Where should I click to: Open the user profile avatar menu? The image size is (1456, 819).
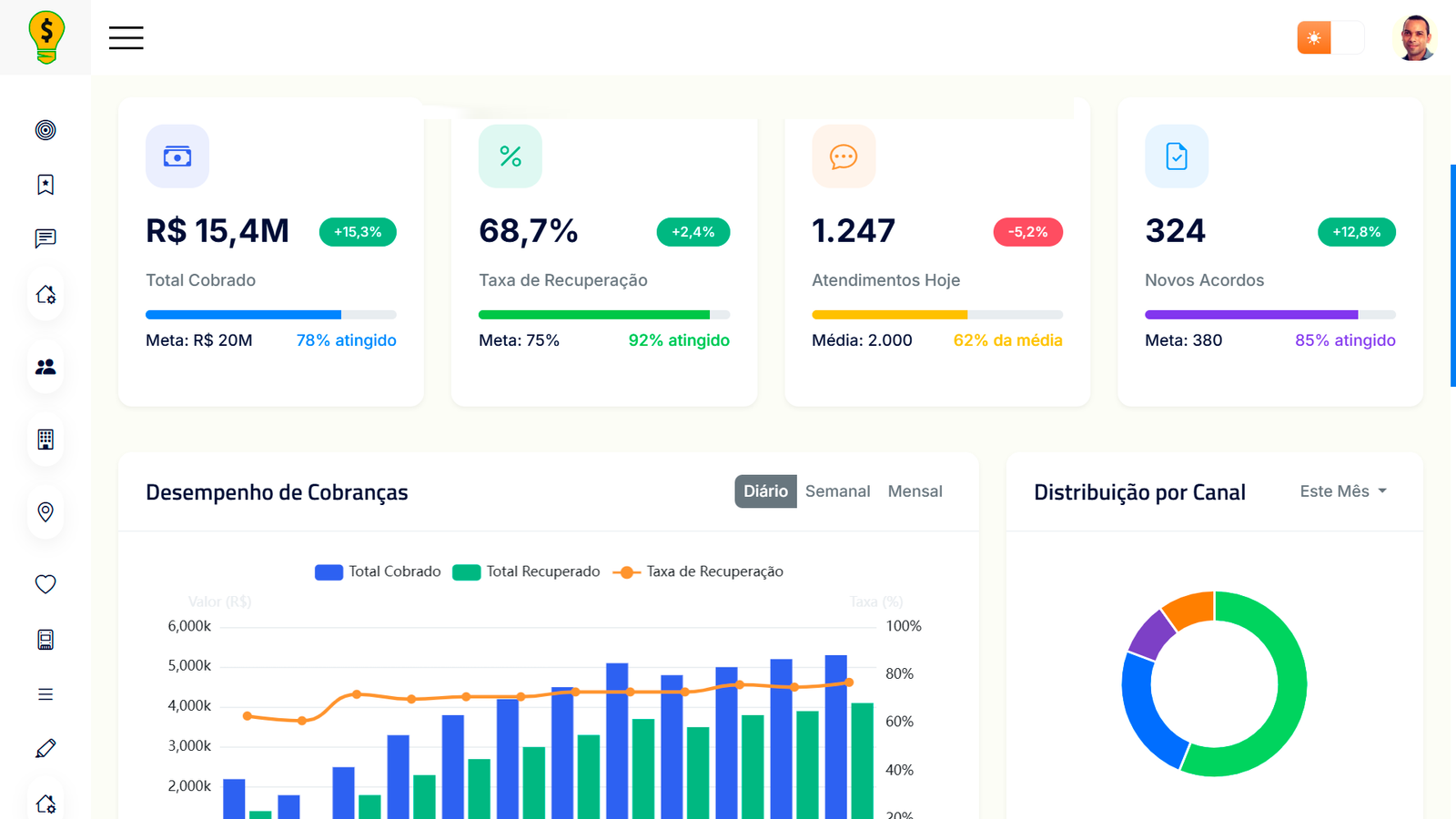coord(1414,38)
